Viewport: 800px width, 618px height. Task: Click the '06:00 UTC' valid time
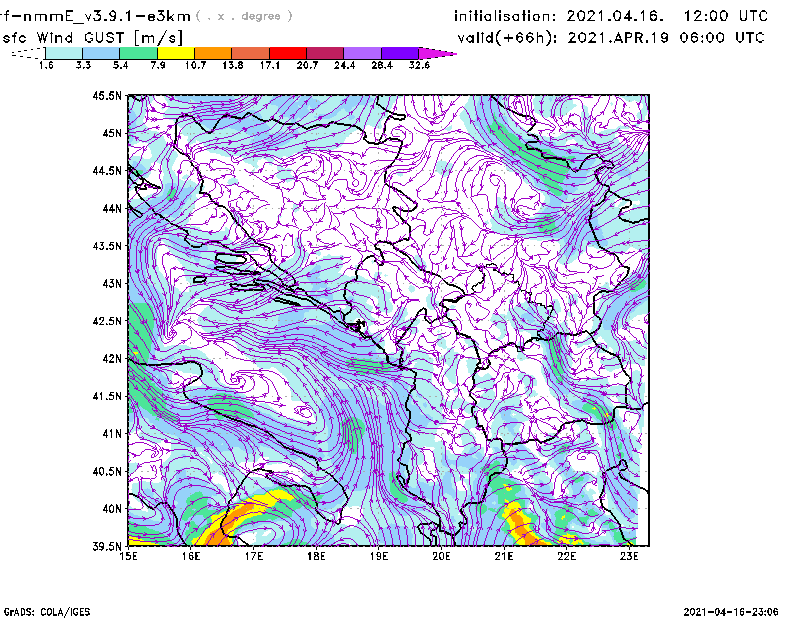(x=722, y=38)
